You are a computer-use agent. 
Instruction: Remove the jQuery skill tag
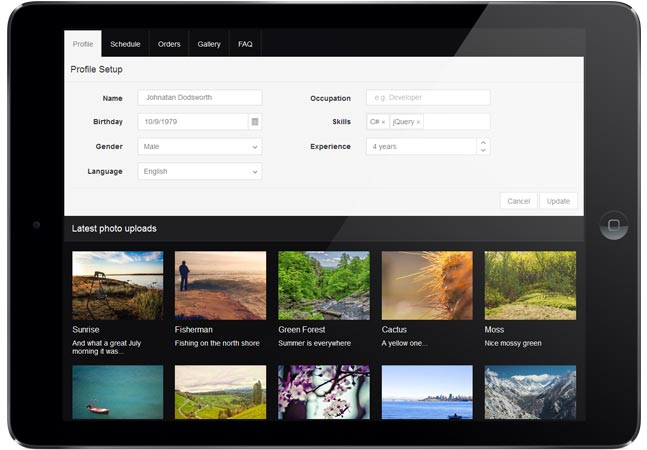pos(418,122)
